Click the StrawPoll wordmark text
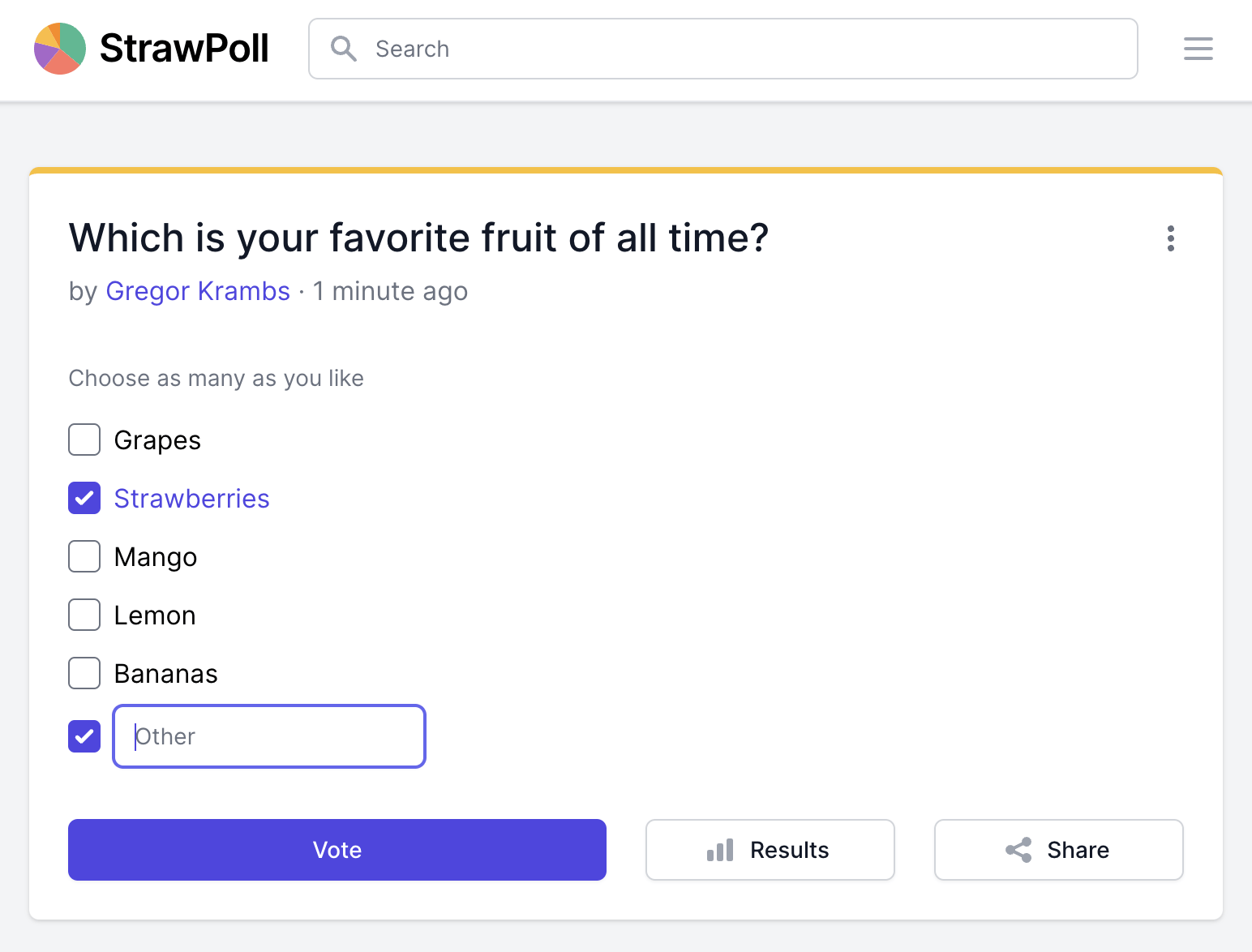This screenshot has width=1252, height=952. click(x=183, y=49)
